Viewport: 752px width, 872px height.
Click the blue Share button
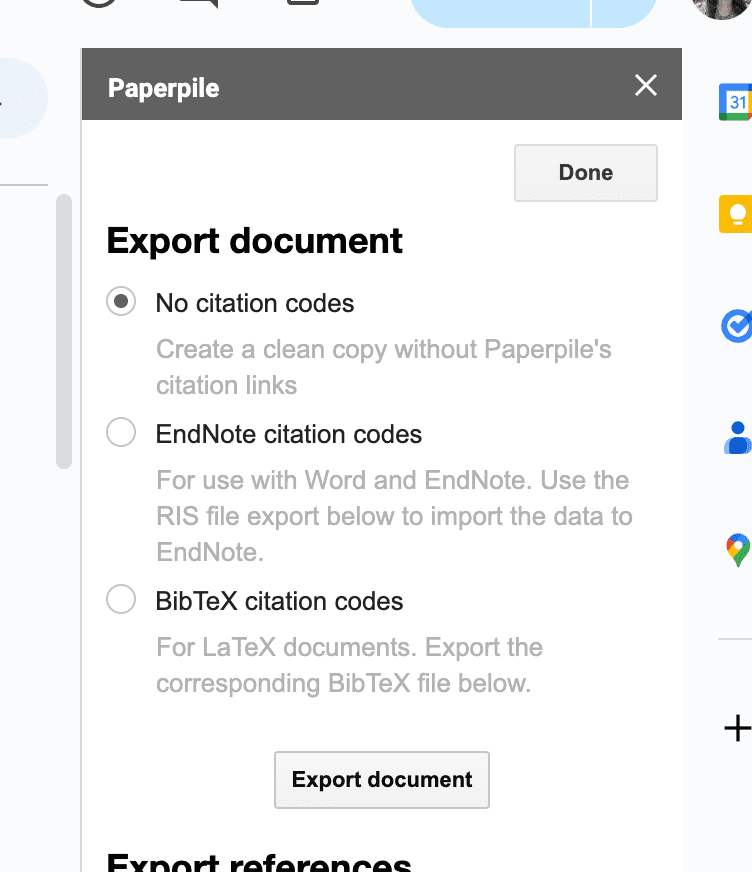coord(500,12)
